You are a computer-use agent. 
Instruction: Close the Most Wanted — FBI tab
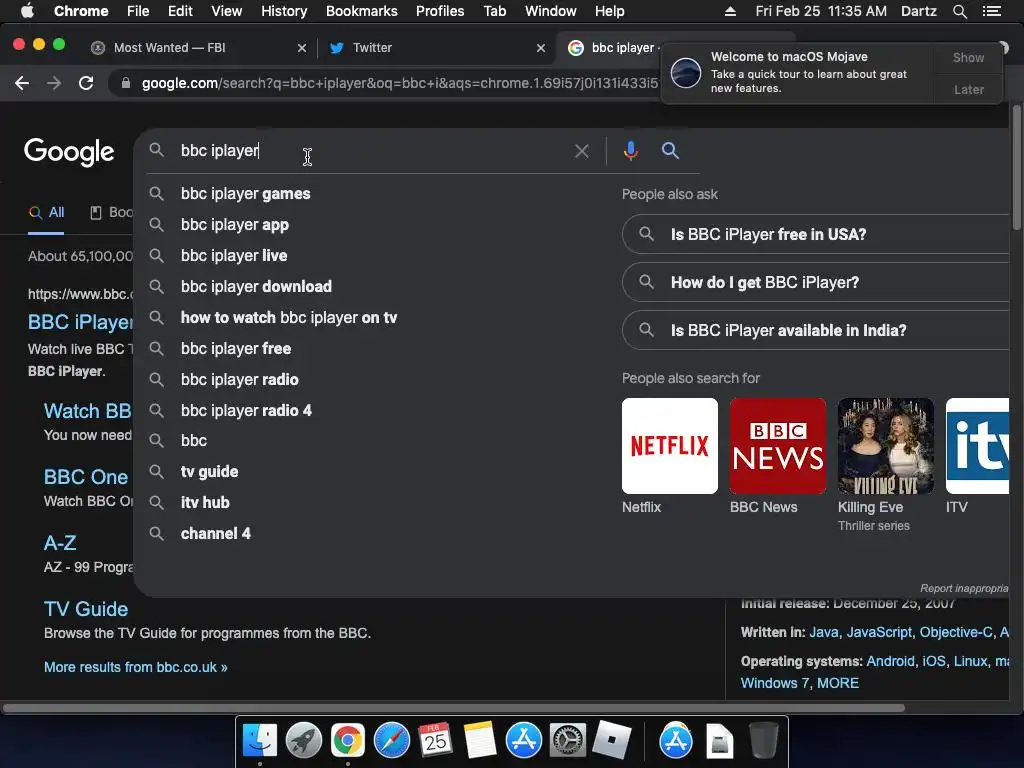click(x=301, y=48)
